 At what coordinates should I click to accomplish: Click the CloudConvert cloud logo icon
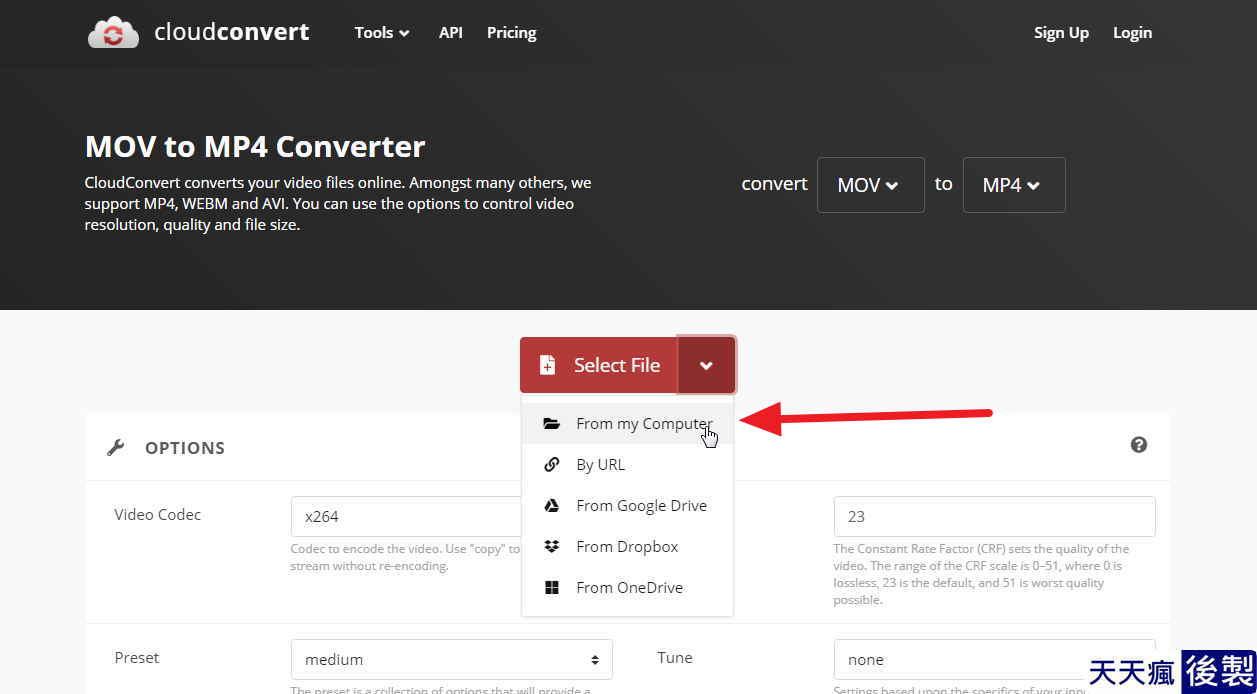pos(113,32)
